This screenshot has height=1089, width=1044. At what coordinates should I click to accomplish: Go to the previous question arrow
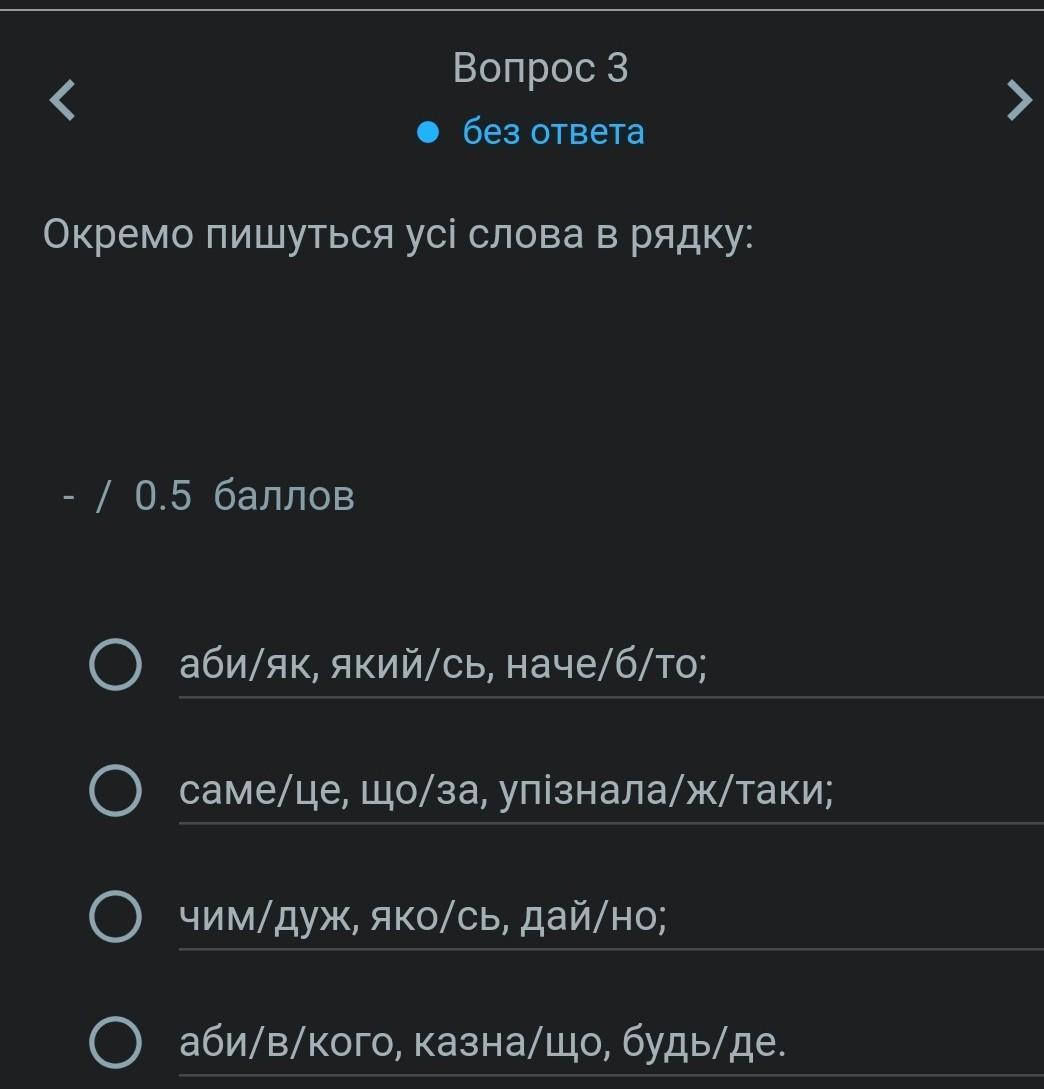pos(63,100)
